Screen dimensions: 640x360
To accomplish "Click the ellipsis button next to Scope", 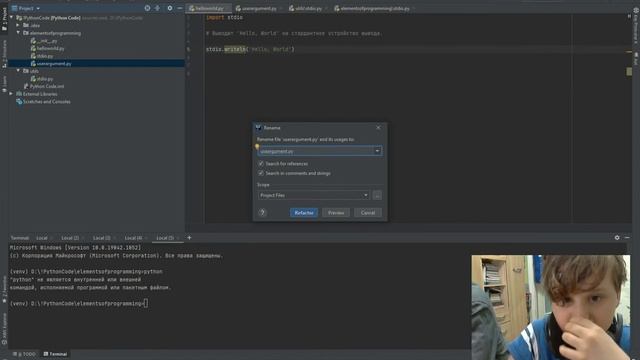I will (377, 196).
